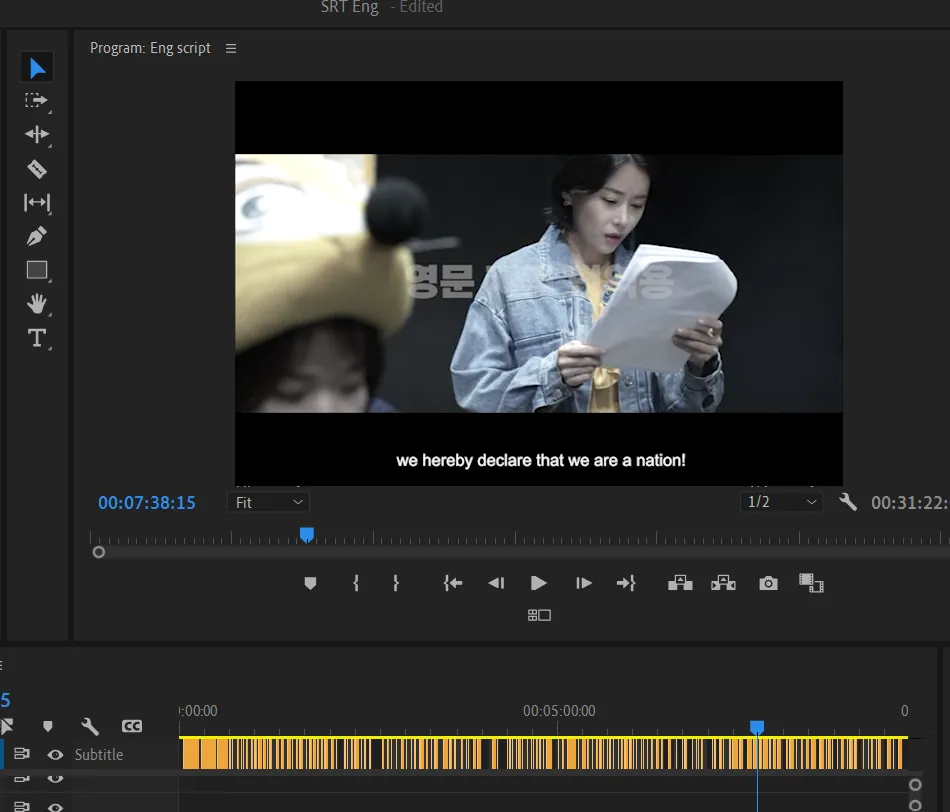
Task: Click the Extract button
Action: 723,583
